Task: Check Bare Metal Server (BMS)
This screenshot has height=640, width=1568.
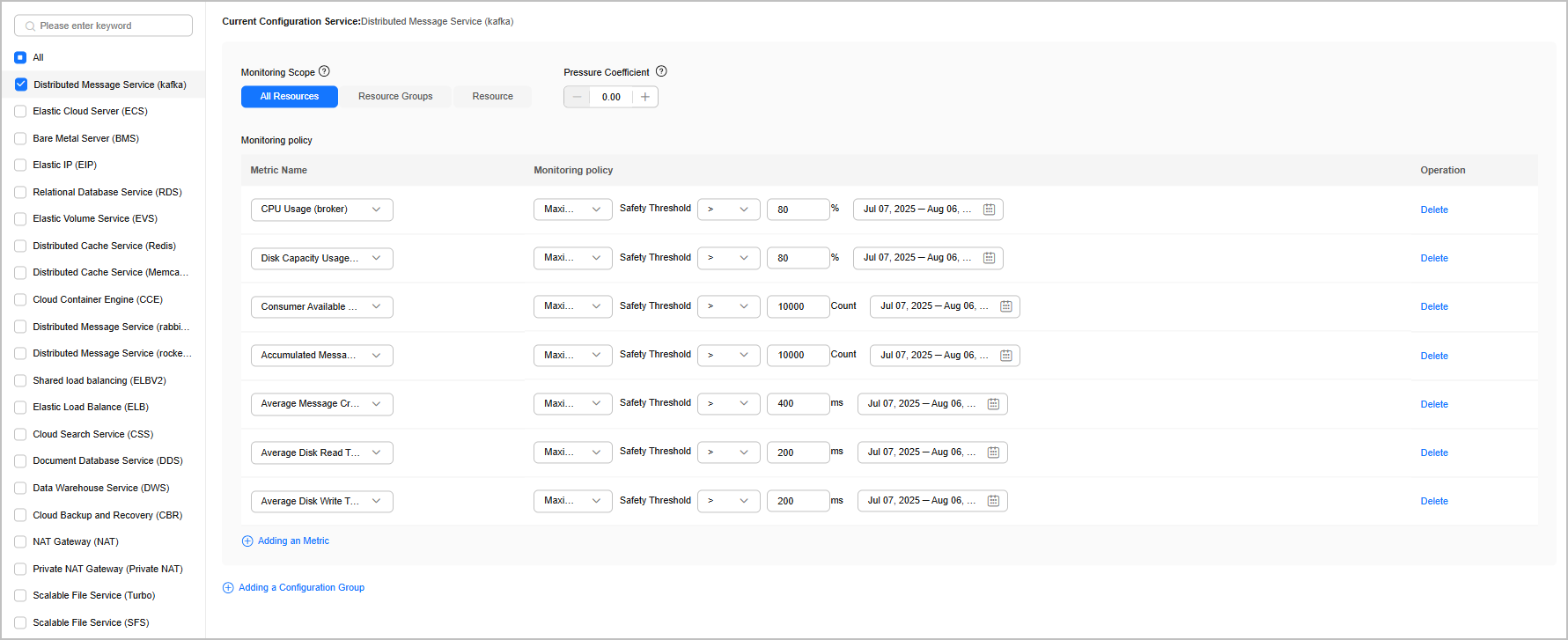Action: (20, 138)
